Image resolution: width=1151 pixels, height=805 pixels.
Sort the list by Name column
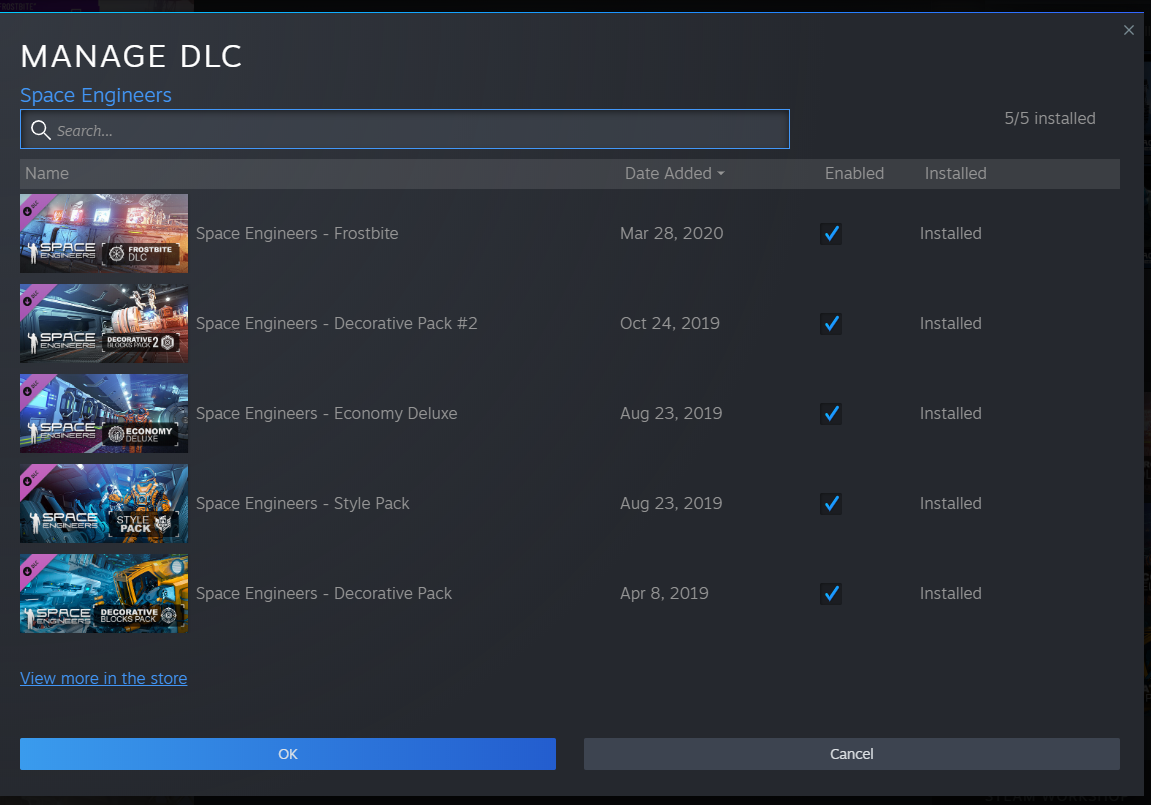(x=47, y=173)
